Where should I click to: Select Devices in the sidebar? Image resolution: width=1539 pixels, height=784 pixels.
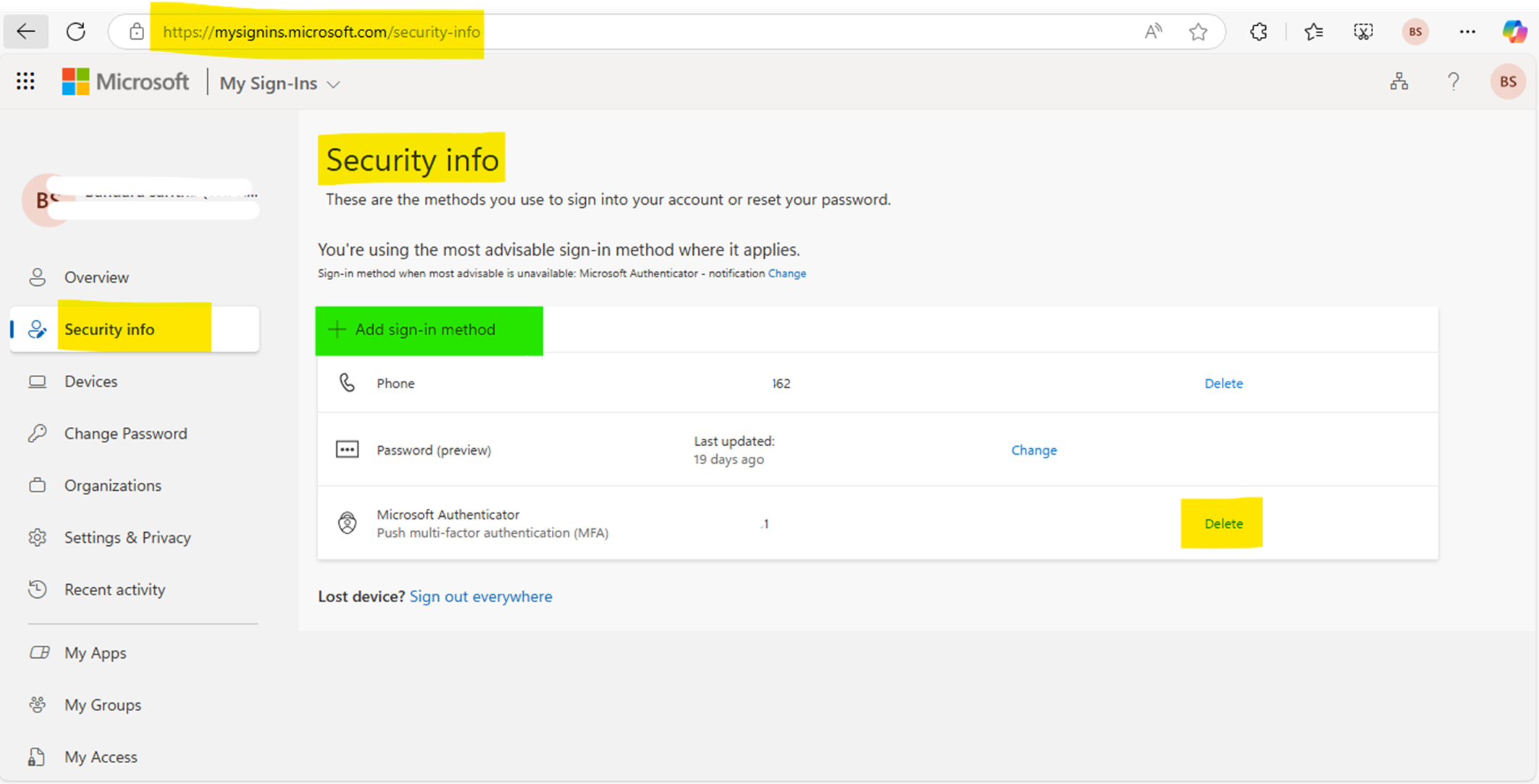click(x=90, y=381)
